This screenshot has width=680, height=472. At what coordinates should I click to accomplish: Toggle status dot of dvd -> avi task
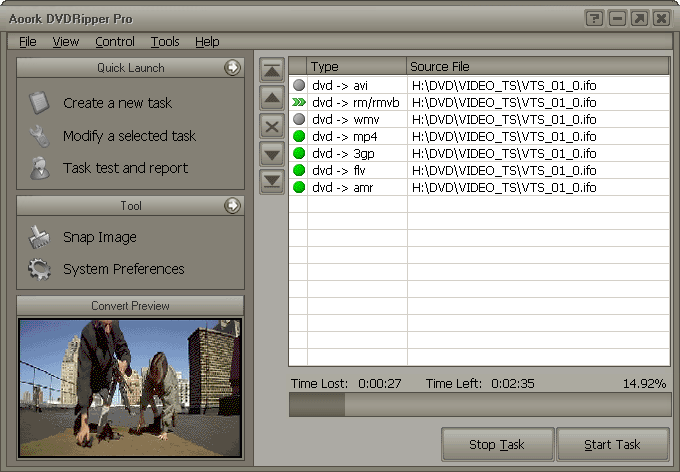pyautogui.click(x=298, y=85)
